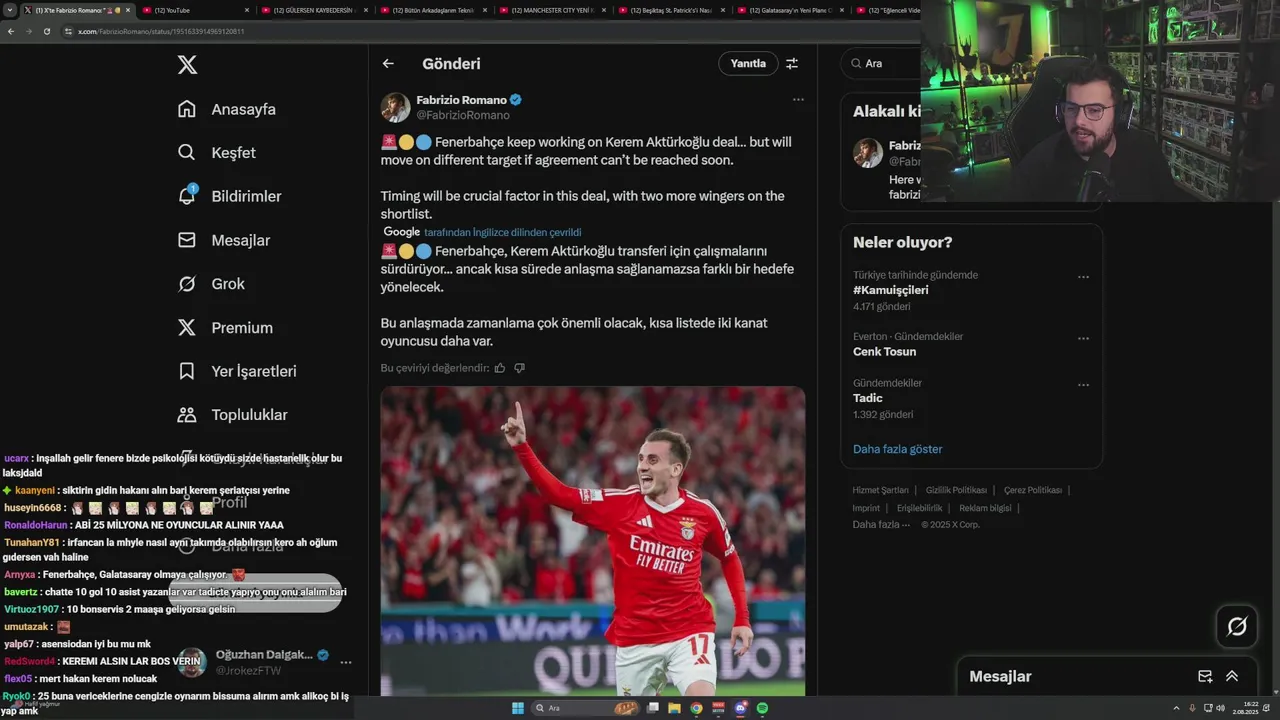Open Keşfet from the sidebar
The height and width of the screenshot is (720, 1280).
point(216,153)
